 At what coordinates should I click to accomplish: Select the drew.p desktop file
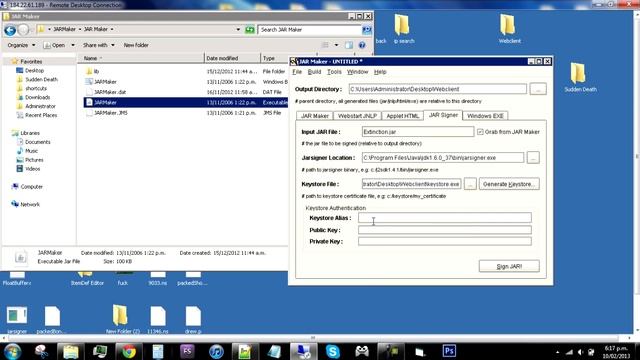(193, 320)
